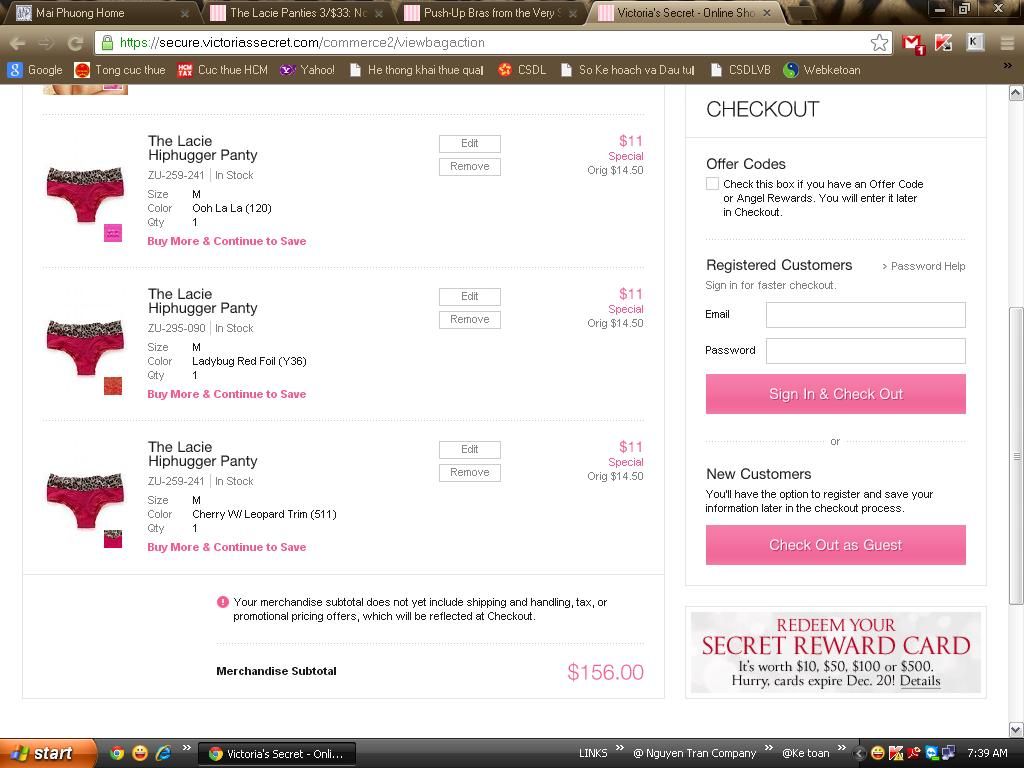
Task: Expand LINKS toolbar chevron
Action: [619, 748]
